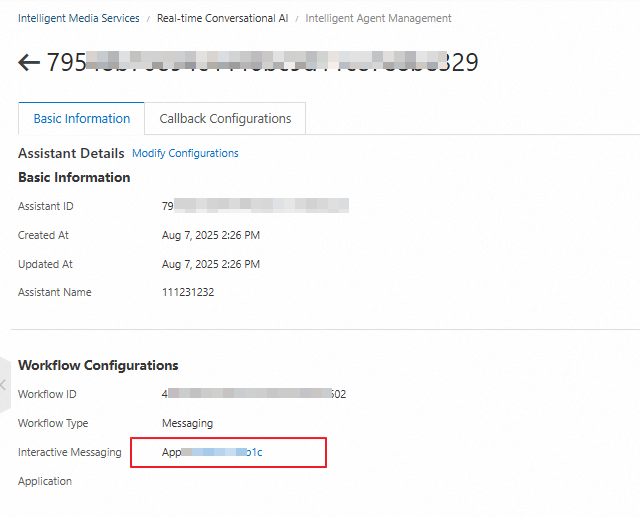Click the Workflow Configurations heading
Viewport: 640px width, 517px height.
(98, 365)
